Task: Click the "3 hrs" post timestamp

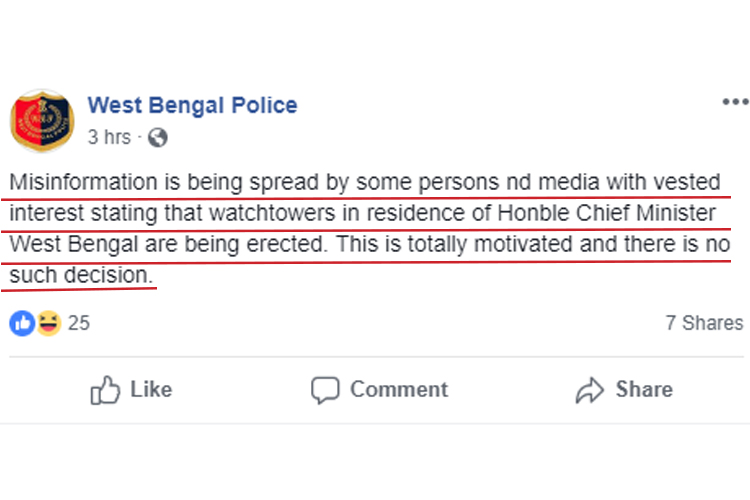Action: (x=108, y=137)
